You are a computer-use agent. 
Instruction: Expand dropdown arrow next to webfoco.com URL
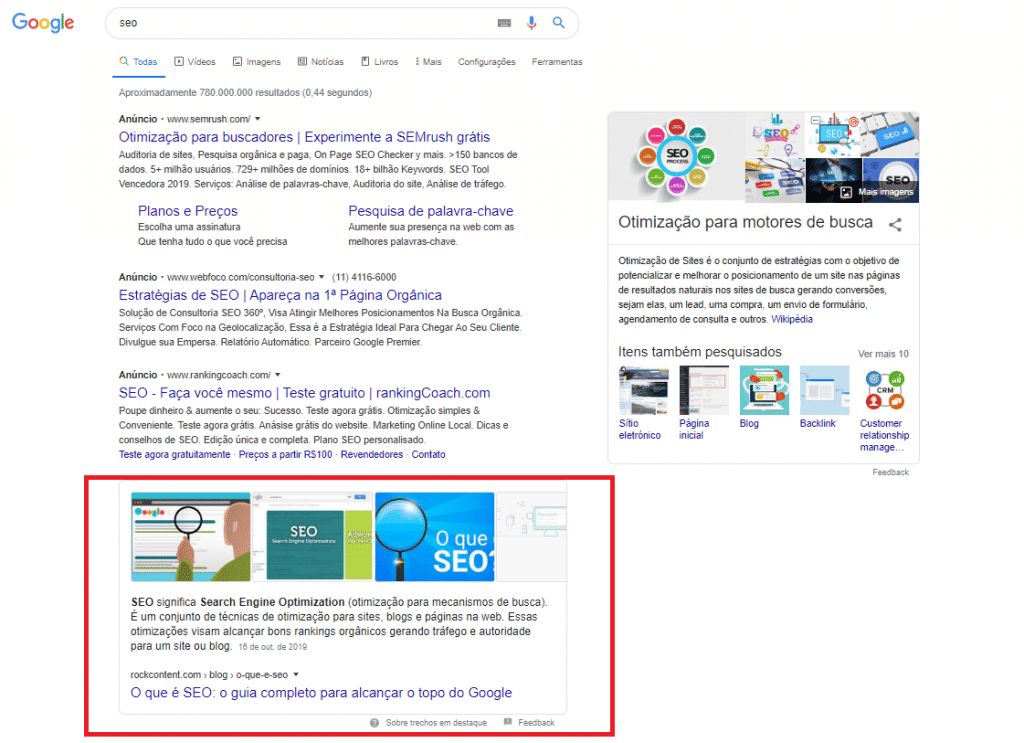click(321, 277)
